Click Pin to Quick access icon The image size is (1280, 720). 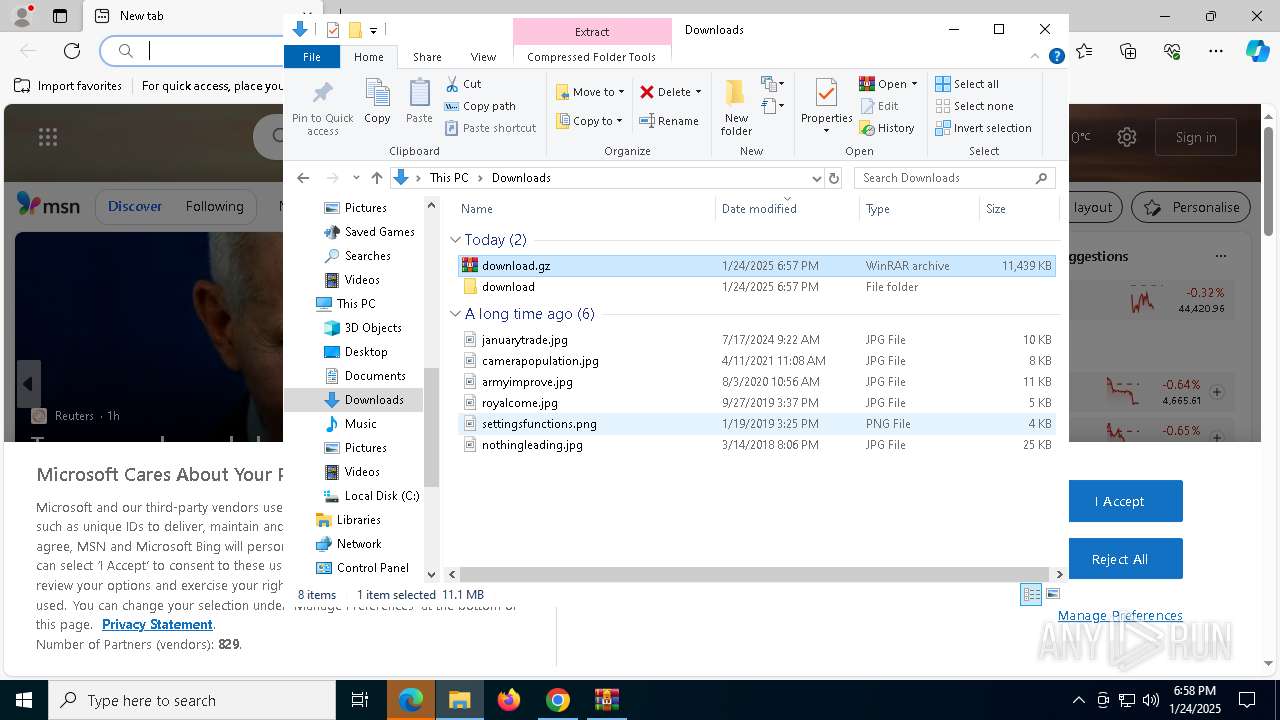322,108
